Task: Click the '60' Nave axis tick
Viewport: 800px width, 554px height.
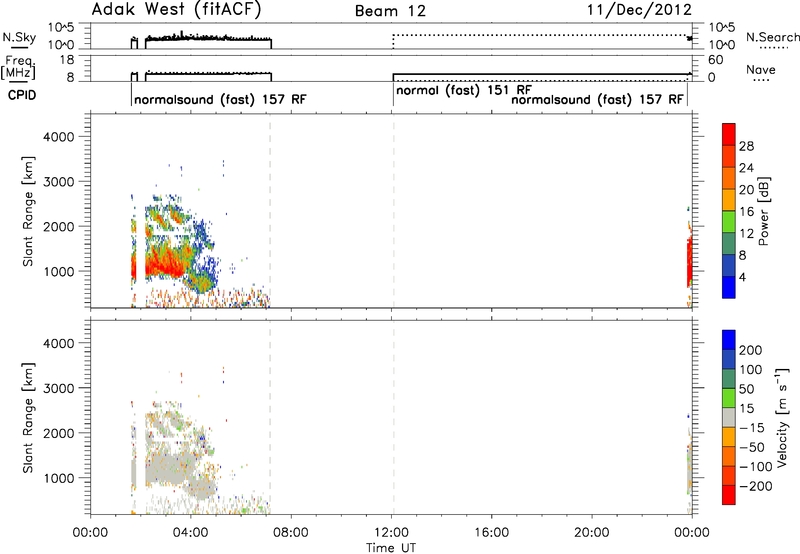Action: (716, 60)
